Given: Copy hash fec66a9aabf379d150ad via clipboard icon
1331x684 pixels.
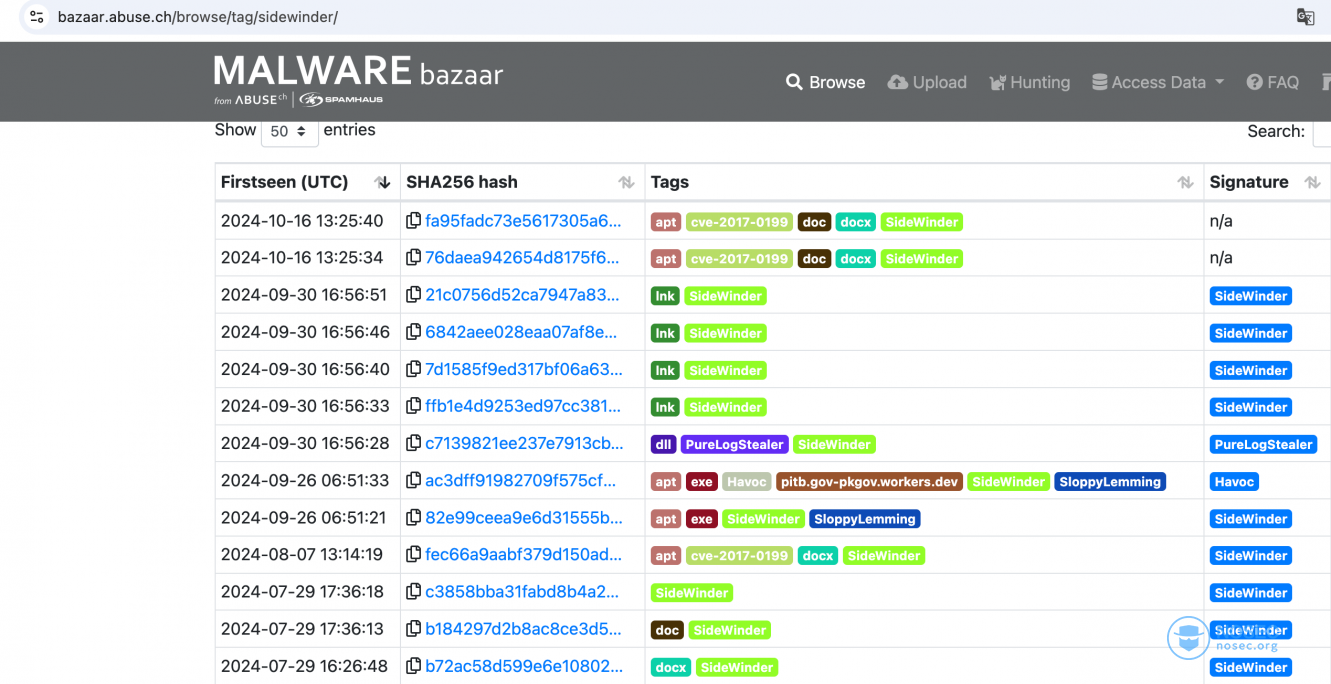Looking at the screenshot, I should 413,555.
